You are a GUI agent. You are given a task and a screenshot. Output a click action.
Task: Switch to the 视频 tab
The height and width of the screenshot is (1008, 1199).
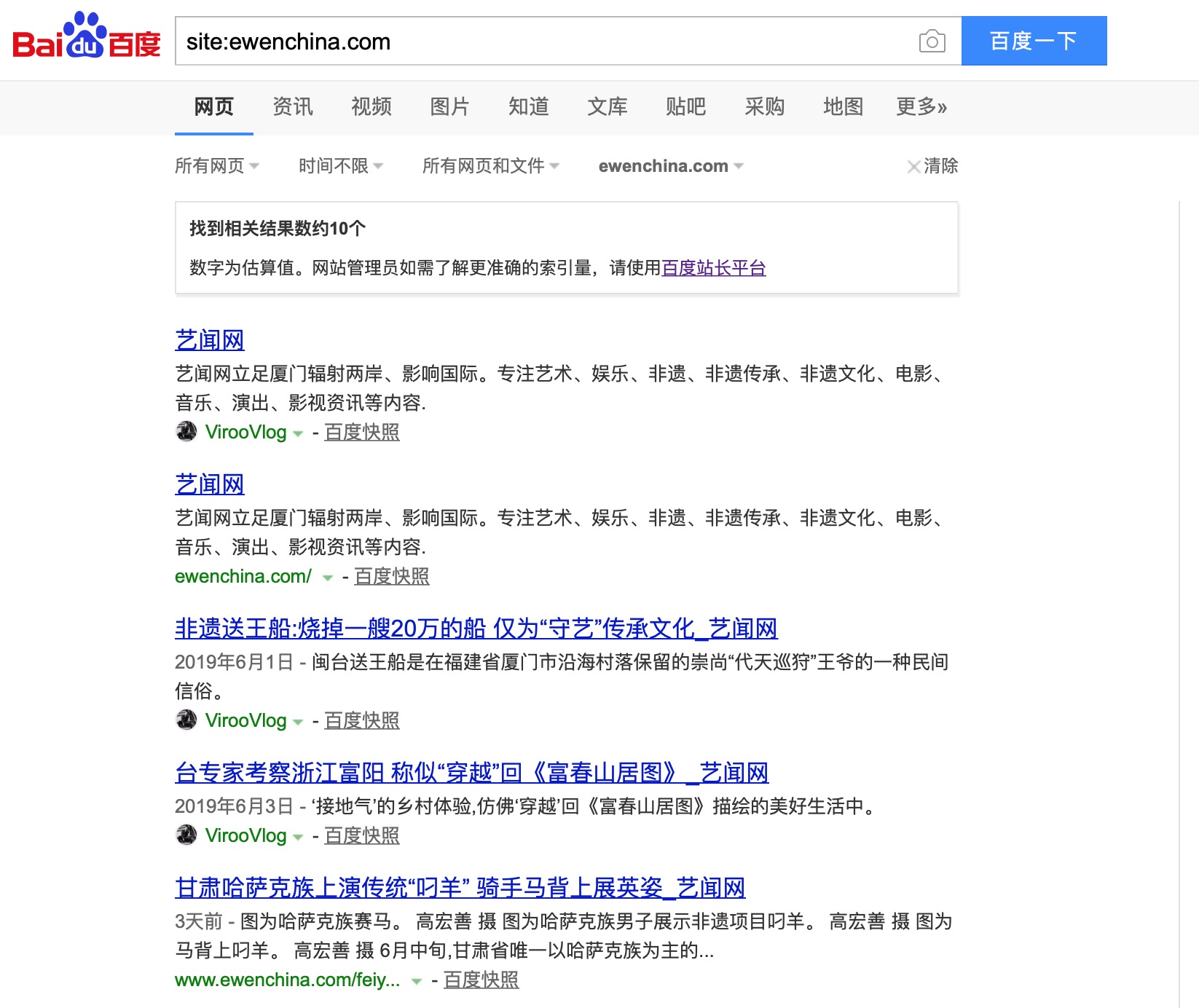[x=372, y=107]
